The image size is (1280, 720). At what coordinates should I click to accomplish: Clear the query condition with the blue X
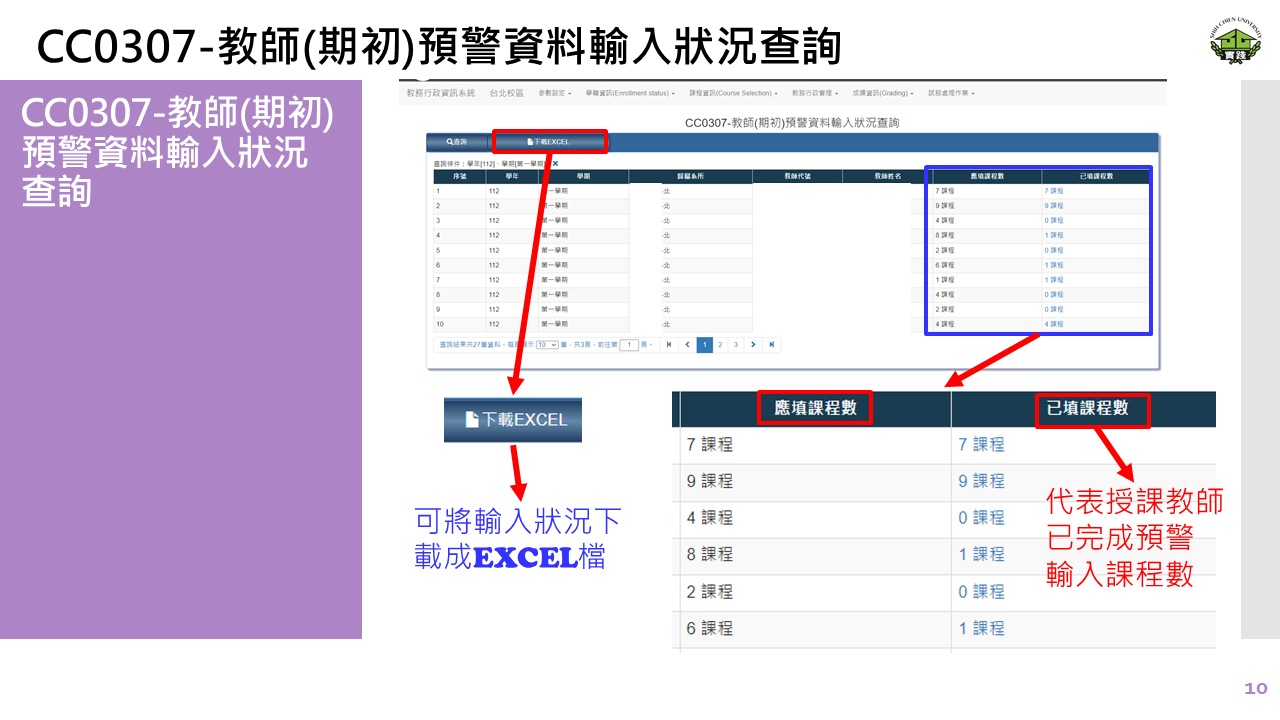[x=555, y=163]
